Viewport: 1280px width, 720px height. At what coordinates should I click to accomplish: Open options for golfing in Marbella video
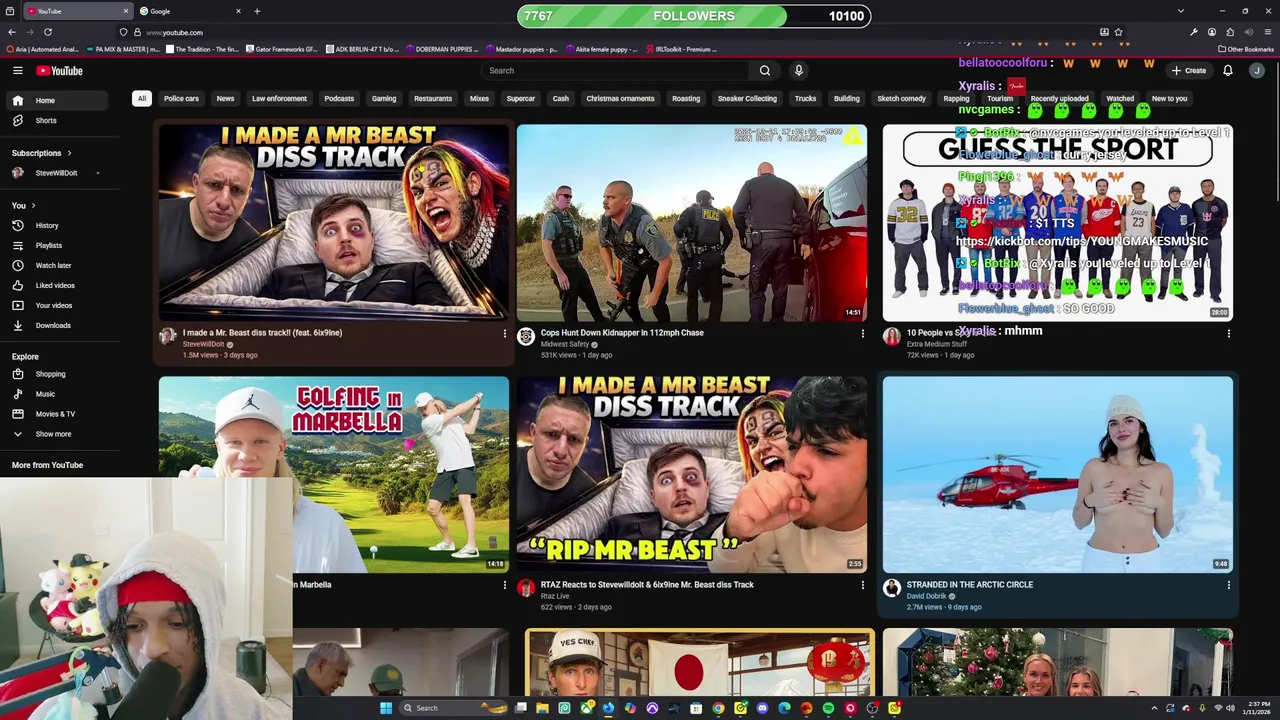(x=504, y=586)
